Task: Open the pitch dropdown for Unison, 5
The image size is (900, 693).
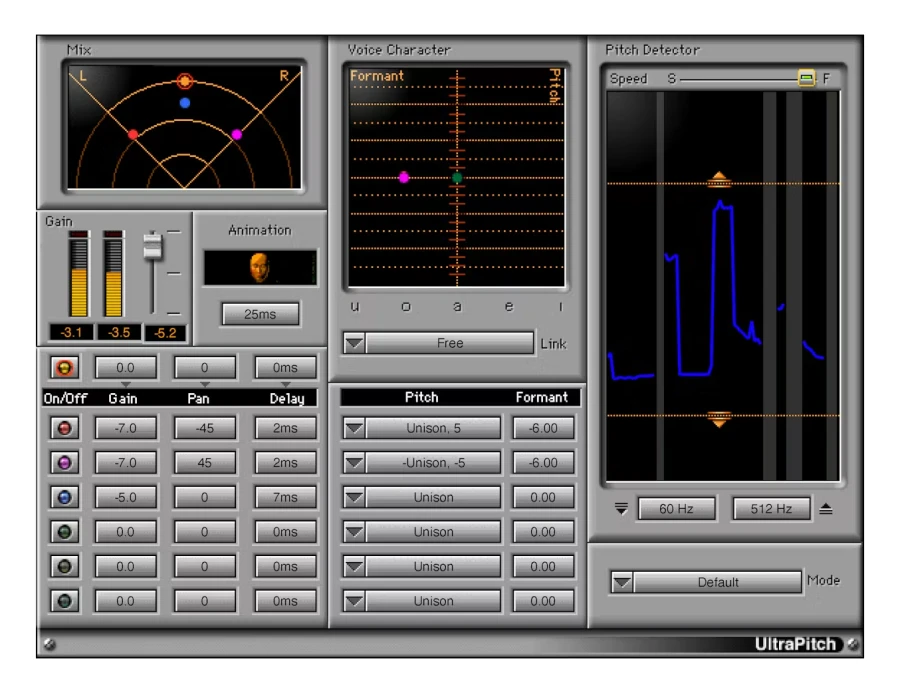Action: tap(354, 428)
